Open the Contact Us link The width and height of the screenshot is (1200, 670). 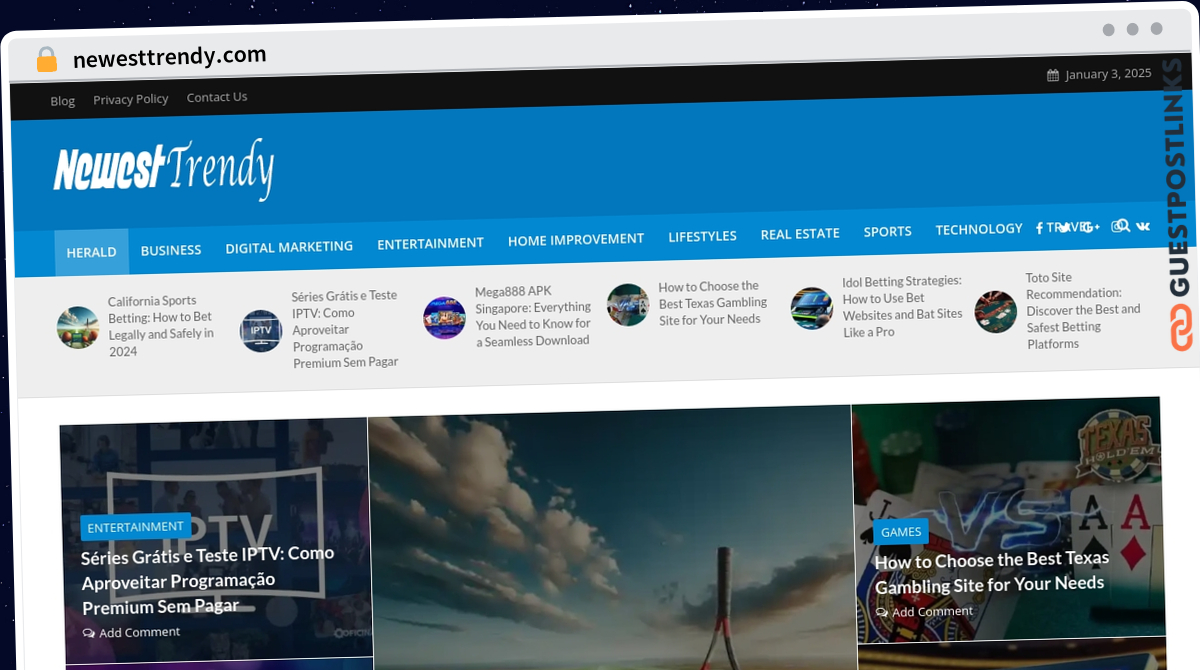[217, 97]
